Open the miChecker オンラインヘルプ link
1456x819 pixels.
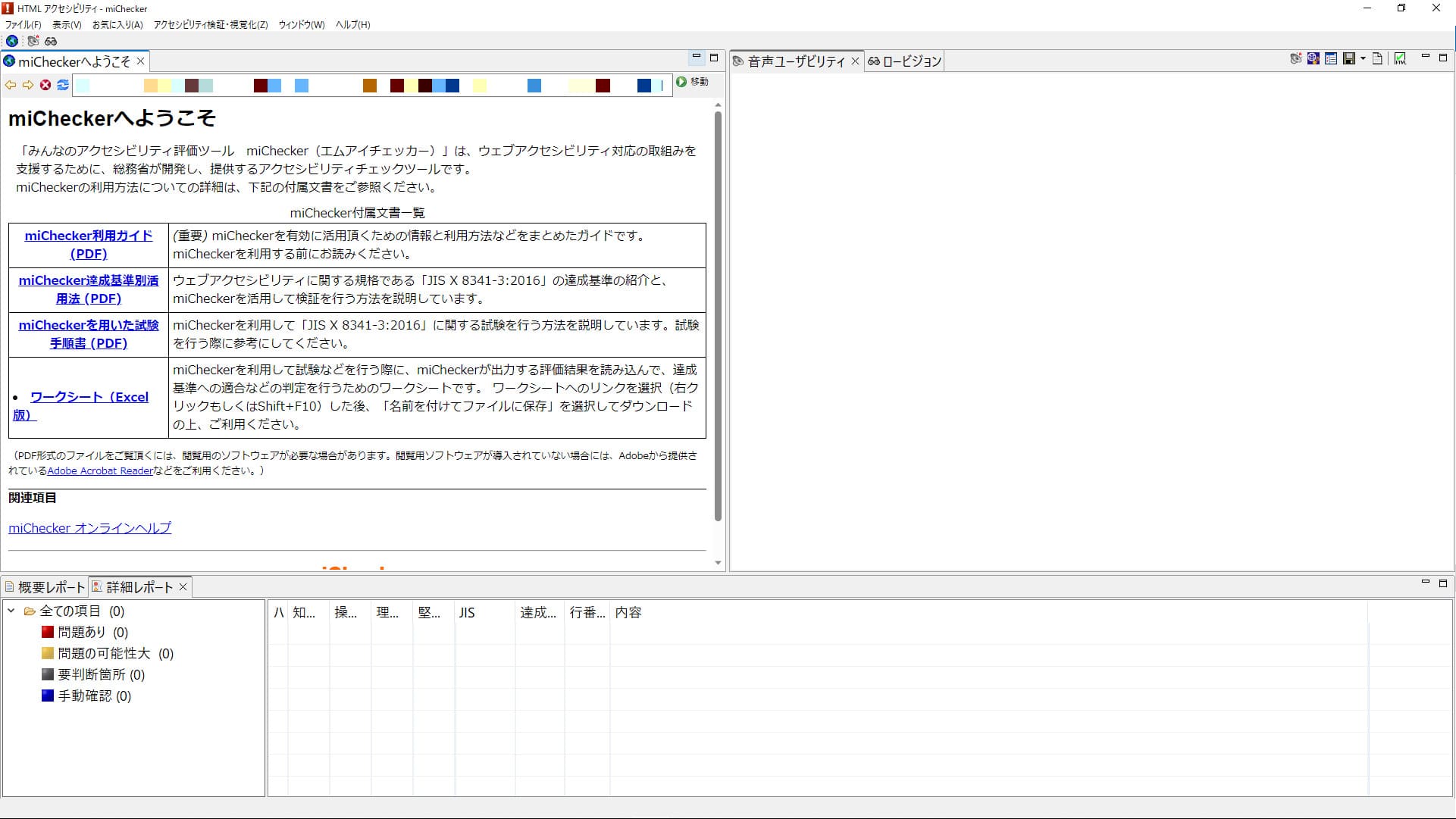[x=89, y=528]
